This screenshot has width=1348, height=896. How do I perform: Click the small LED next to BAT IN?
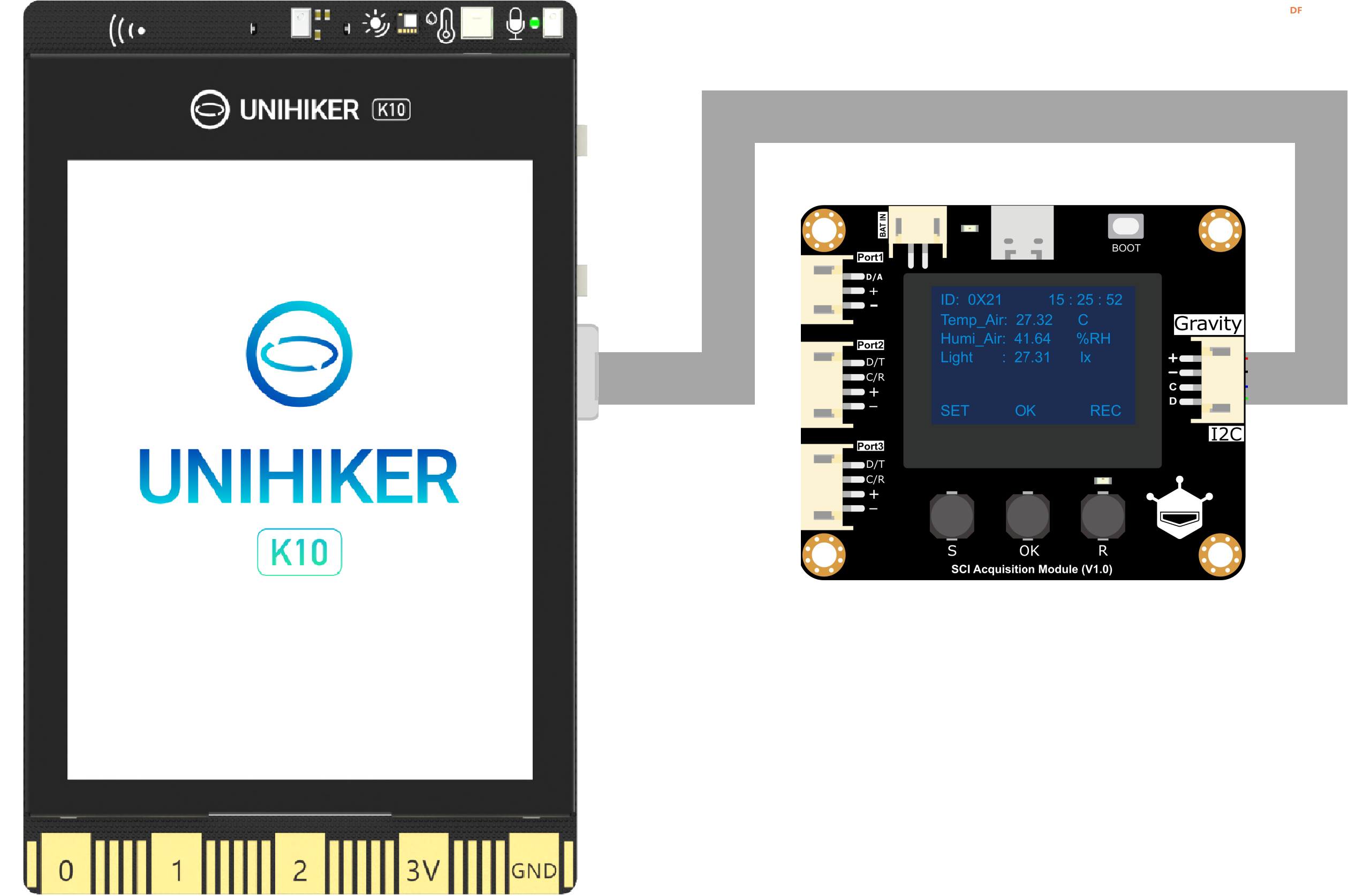click(970, 229)
